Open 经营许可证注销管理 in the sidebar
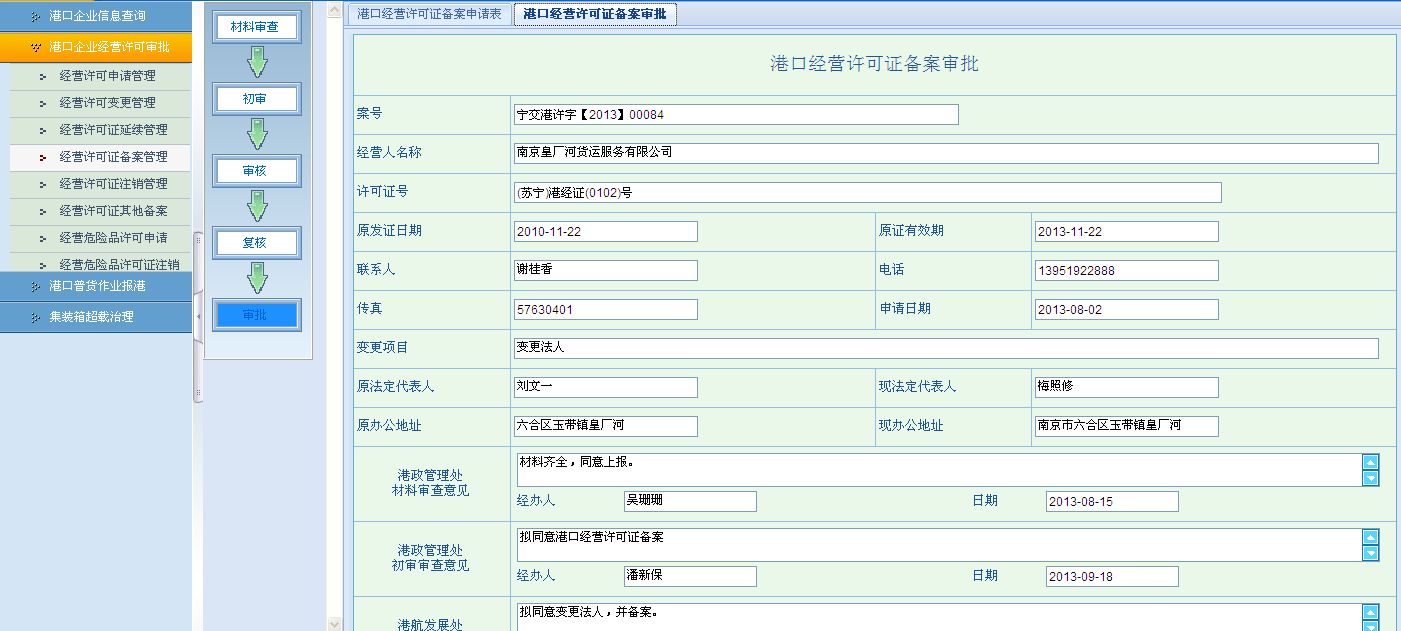The image size is (1401, 631). point(113,184)
